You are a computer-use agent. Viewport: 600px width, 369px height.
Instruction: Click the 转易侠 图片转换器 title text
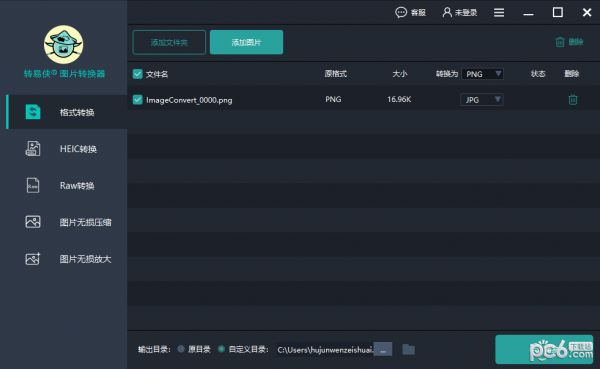pyautogui.click(x=64, y=73)
